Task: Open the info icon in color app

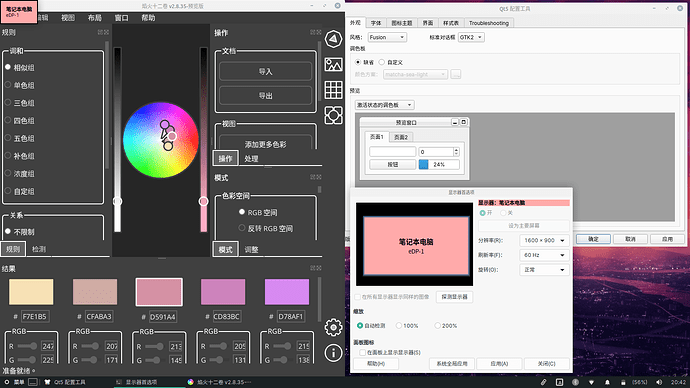Action: click(333, 352)
